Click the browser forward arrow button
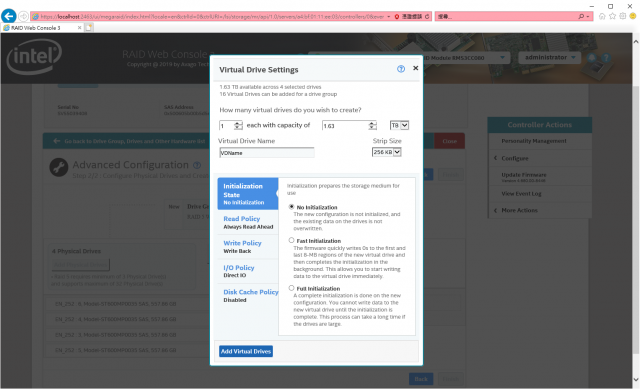640x389 pixels. click(23, 16)
